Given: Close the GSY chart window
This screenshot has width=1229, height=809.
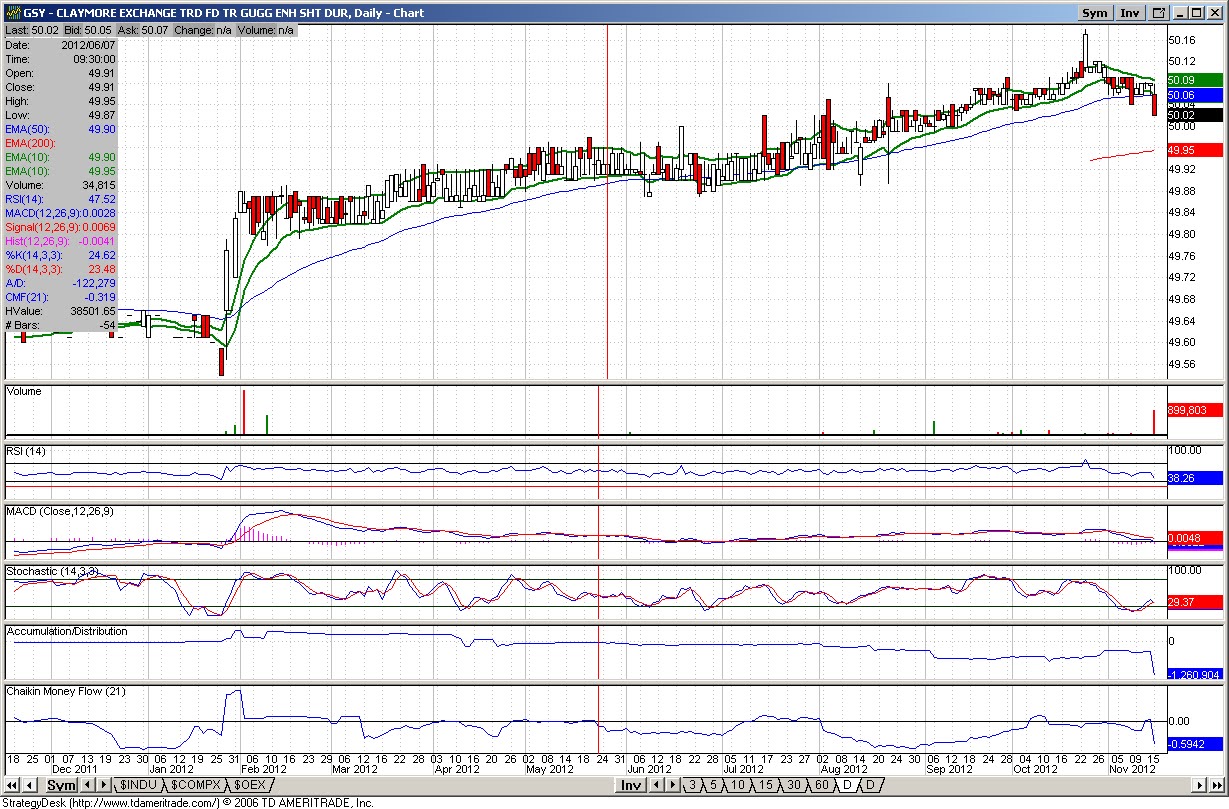Looking at the screenshot, I should coord(1216,13).
